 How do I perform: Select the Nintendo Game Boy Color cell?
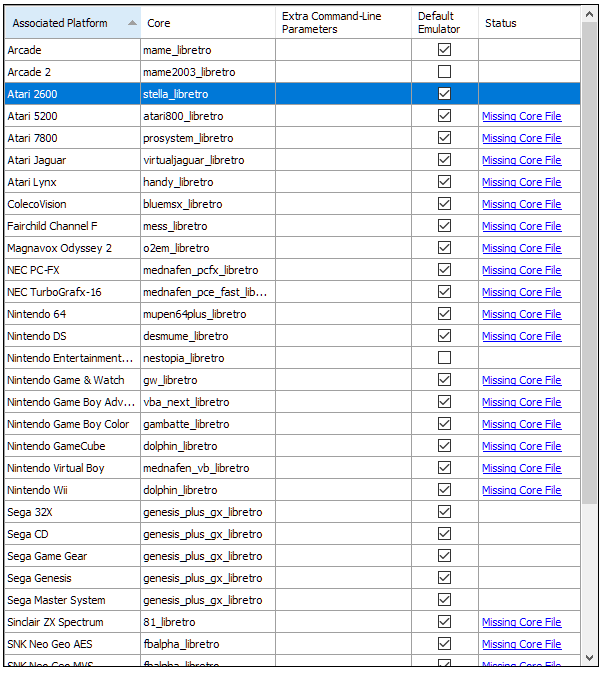(x=73, y=424)
